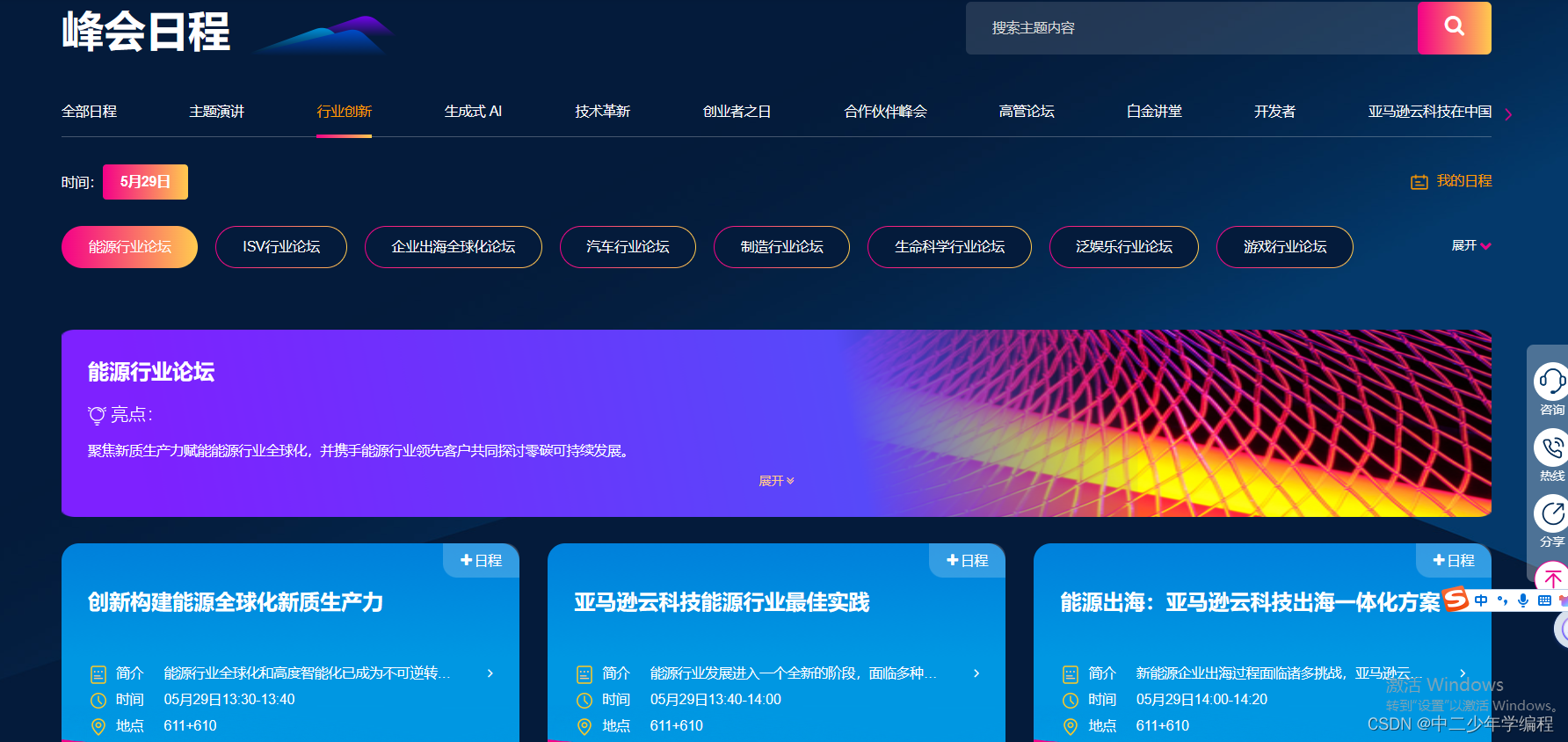Click the search magnifier button
The height and width of the screenshot is (742, 1568).
[1454, 28]
